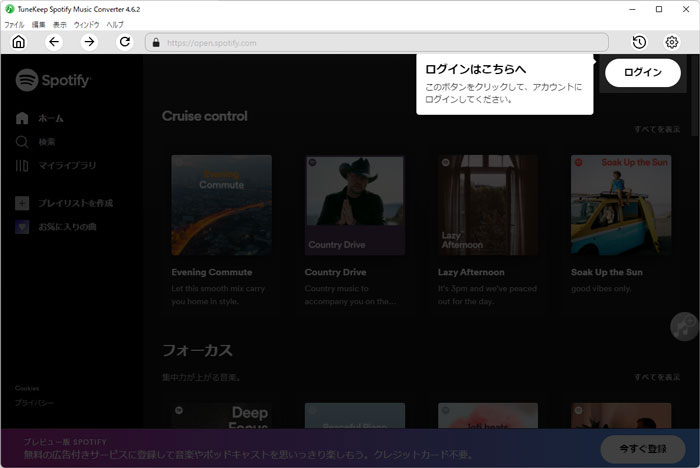Click the Home icon in the toolbar
Image resolution: width=700 pixels, height=468 pixels.
[19, 42]
